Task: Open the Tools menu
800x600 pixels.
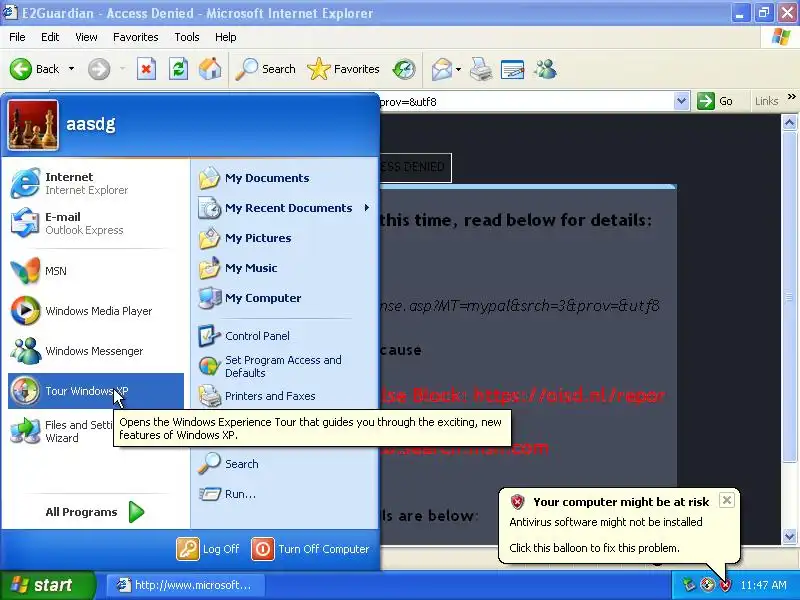Action: [x=187, y=37]
